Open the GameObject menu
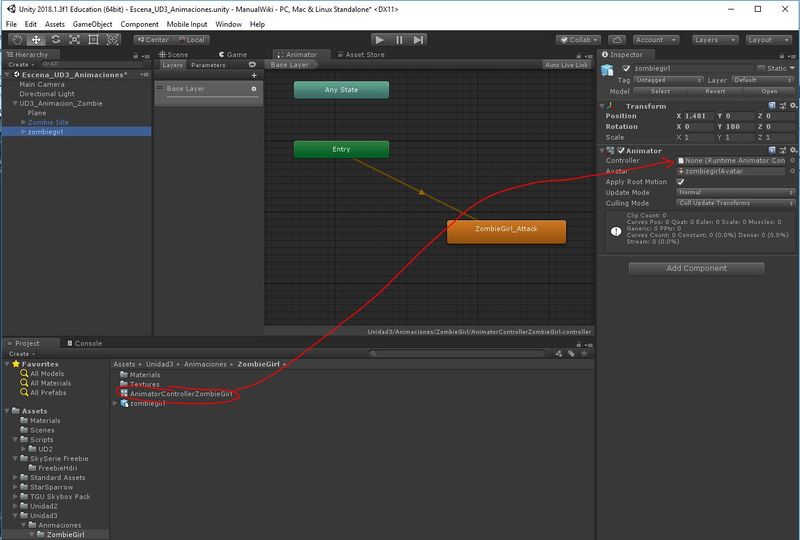 (x=92, y=24)
